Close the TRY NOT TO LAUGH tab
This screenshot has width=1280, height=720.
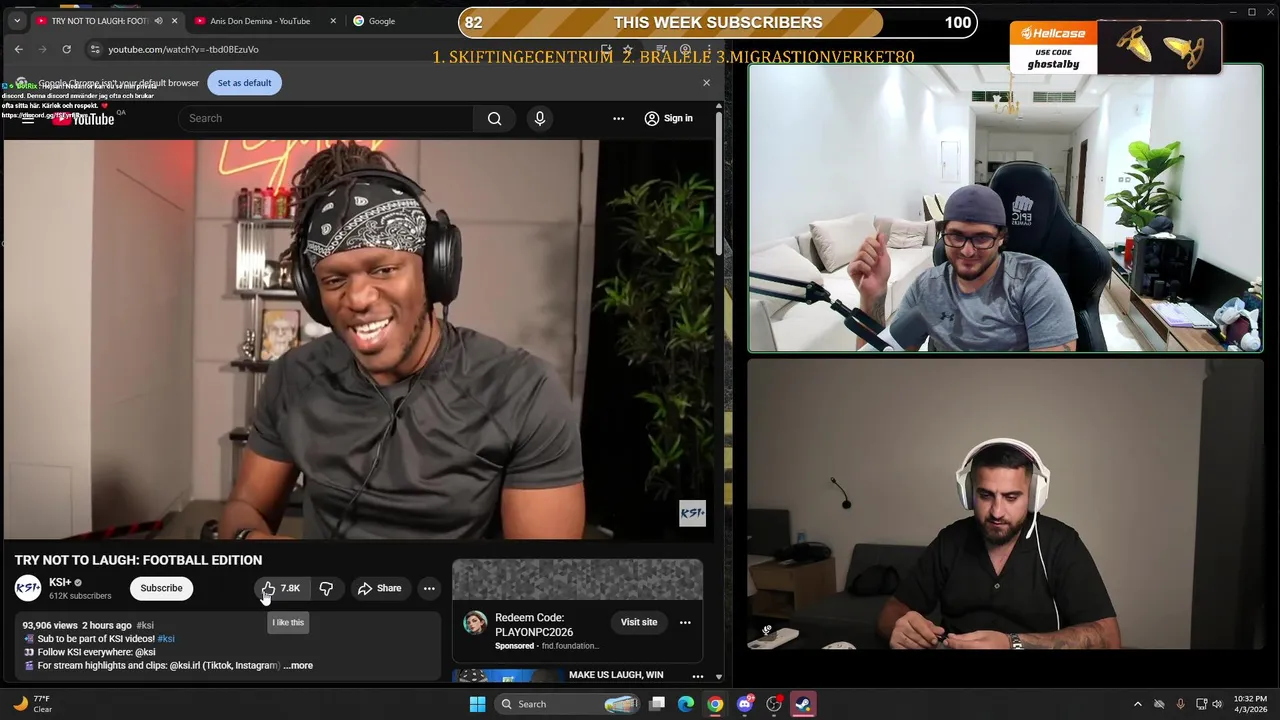tap(175, 21)
